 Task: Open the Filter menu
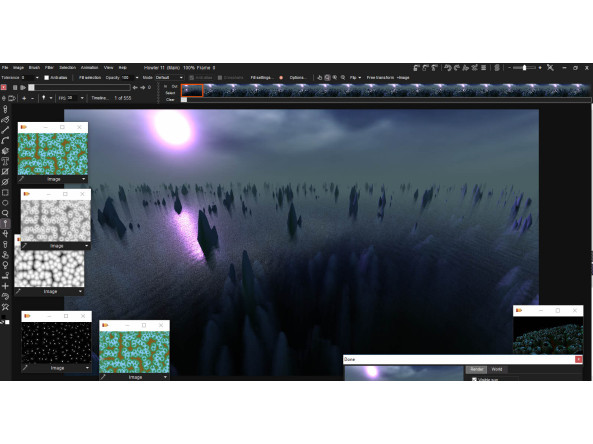(49, 68)
